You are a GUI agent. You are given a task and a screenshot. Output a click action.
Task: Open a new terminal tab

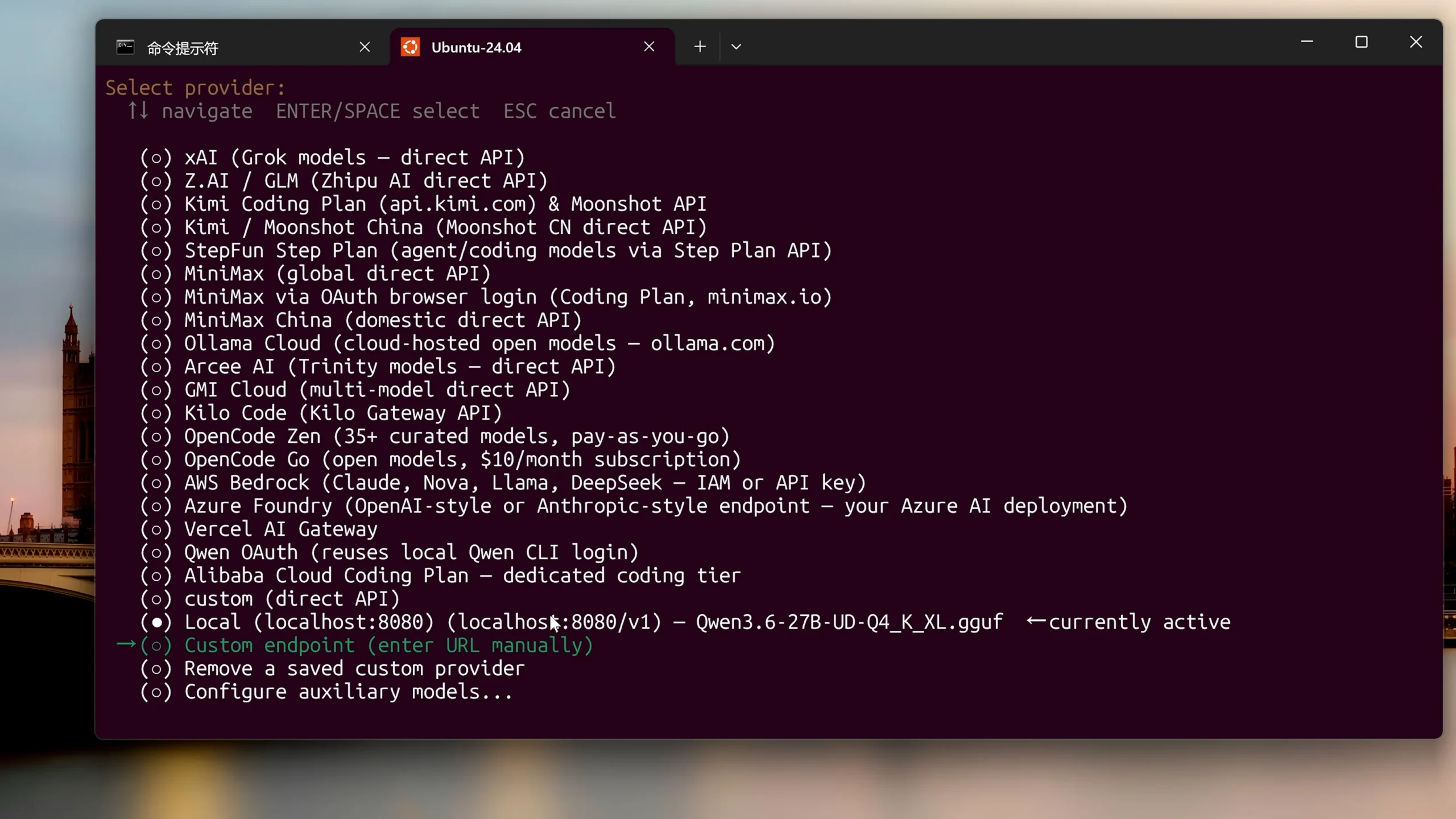pyautogui.click(x=700, y=47)
